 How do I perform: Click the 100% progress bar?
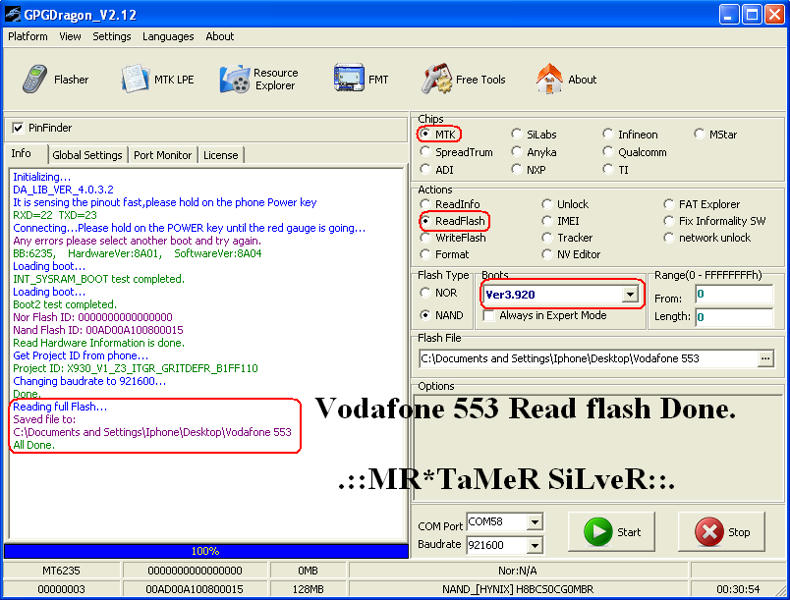coord(206,551)
